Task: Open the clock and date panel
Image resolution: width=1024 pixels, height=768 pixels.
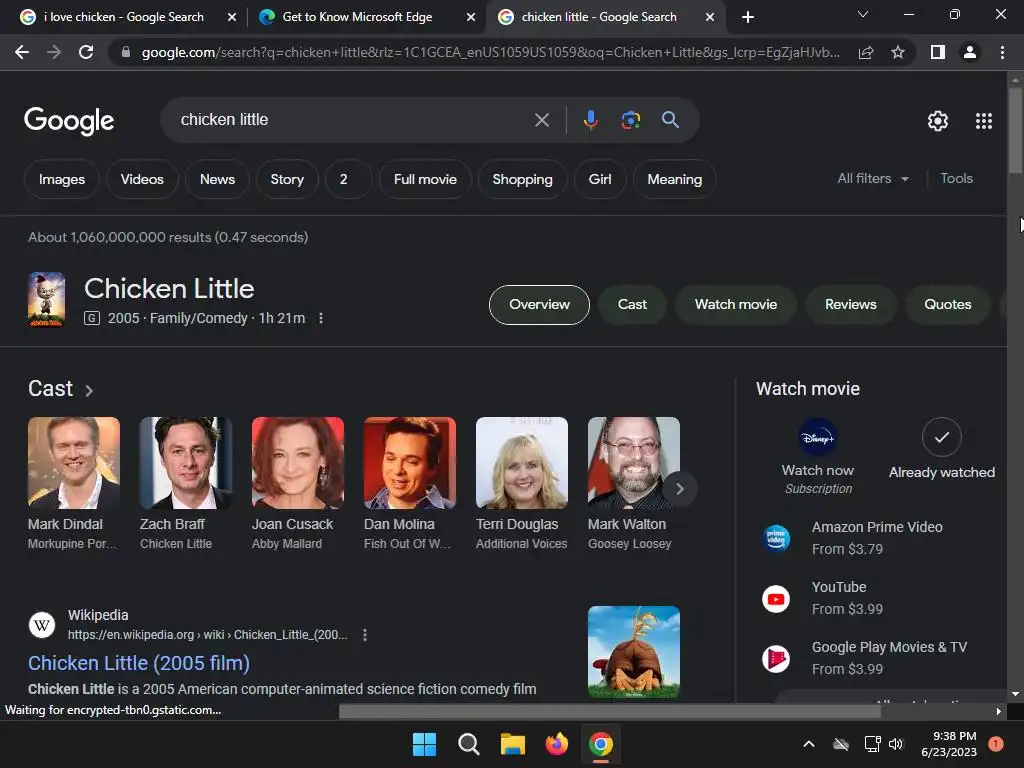Action: 949,744
